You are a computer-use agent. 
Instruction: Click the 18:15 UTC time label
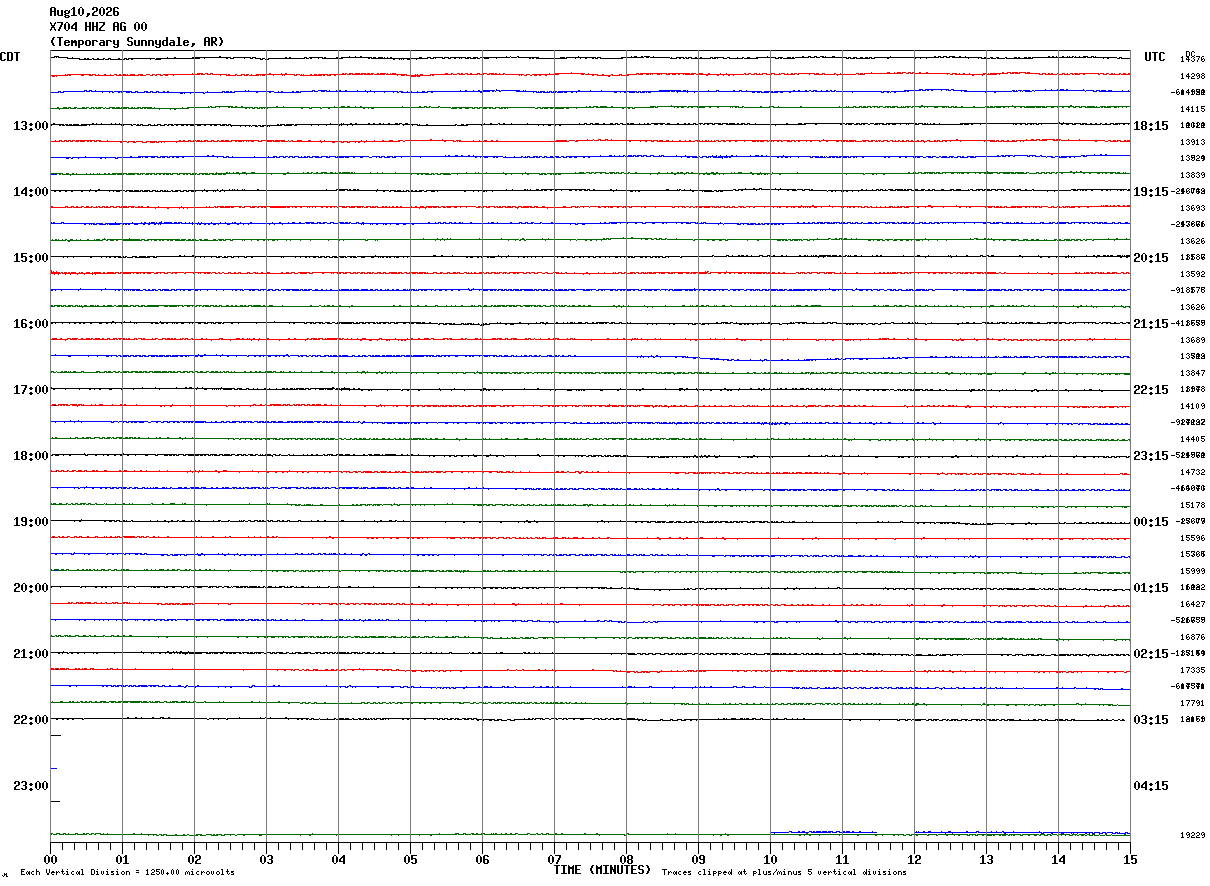pos(1151,126)
